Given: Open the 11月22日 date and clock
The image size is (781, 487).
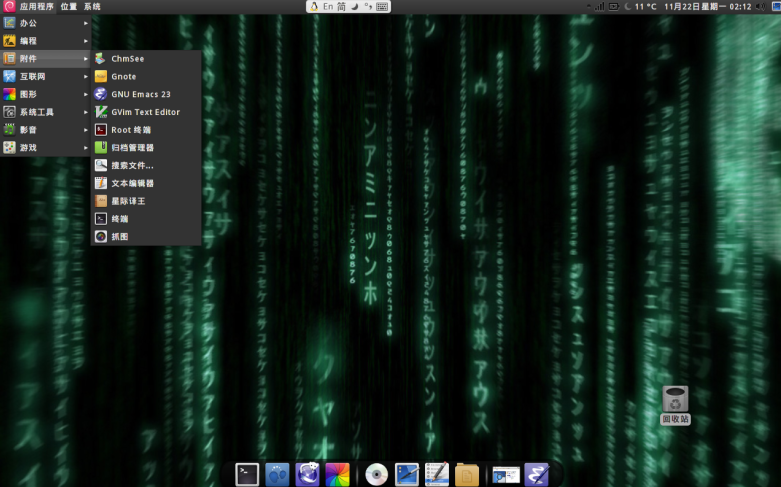Looking at the screenshot, I should click(x=707, y=6).
